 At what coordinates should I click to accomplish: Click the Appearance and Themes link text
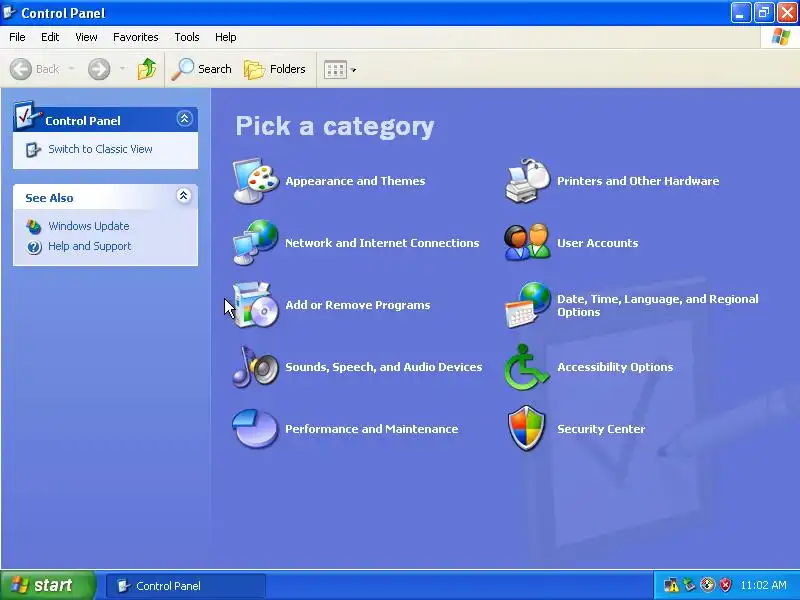point(355,181)
